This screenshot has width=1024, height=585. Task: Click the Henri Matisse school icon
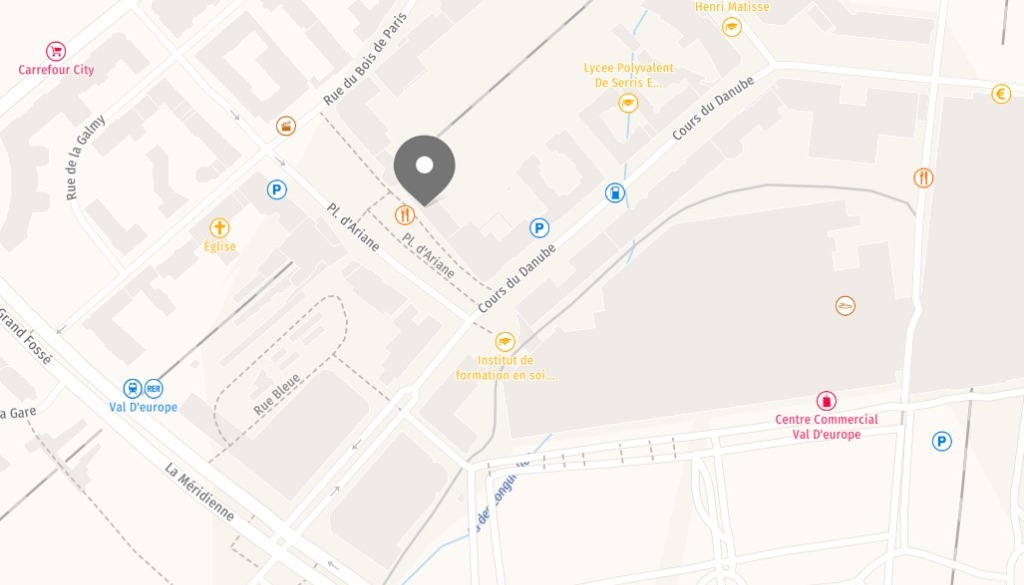pyautogui.click(x=731, y=27)
